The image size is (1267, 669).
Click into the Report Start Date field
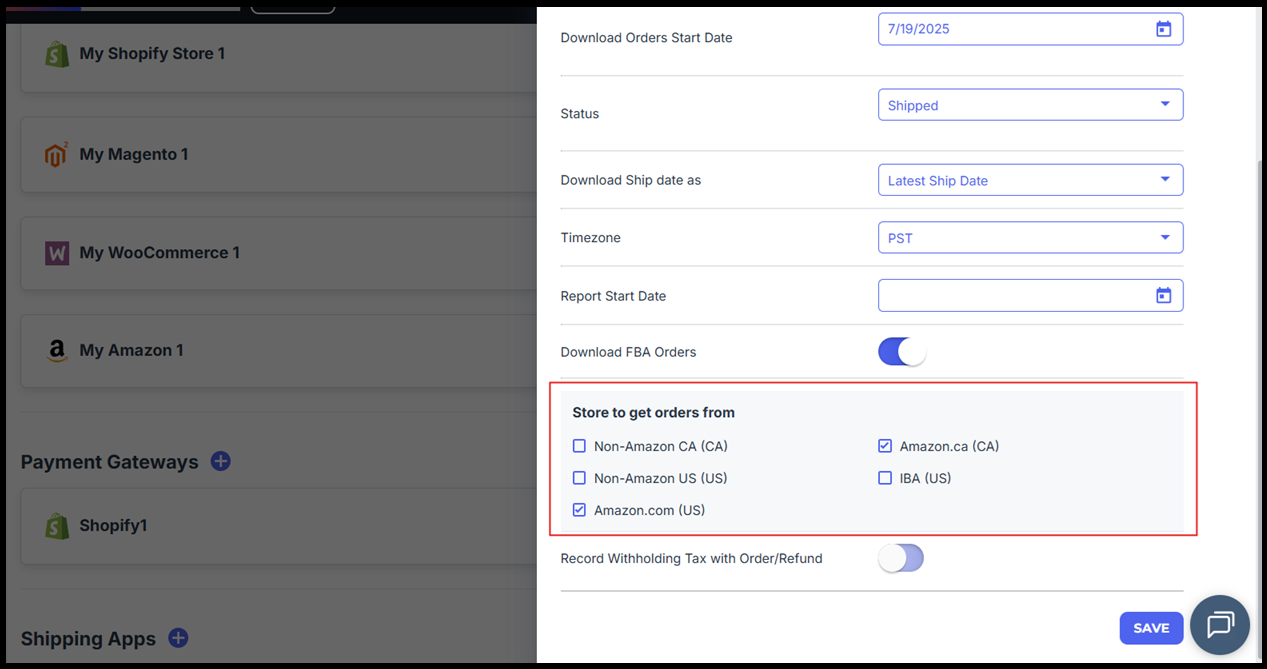coord(1010,295)
